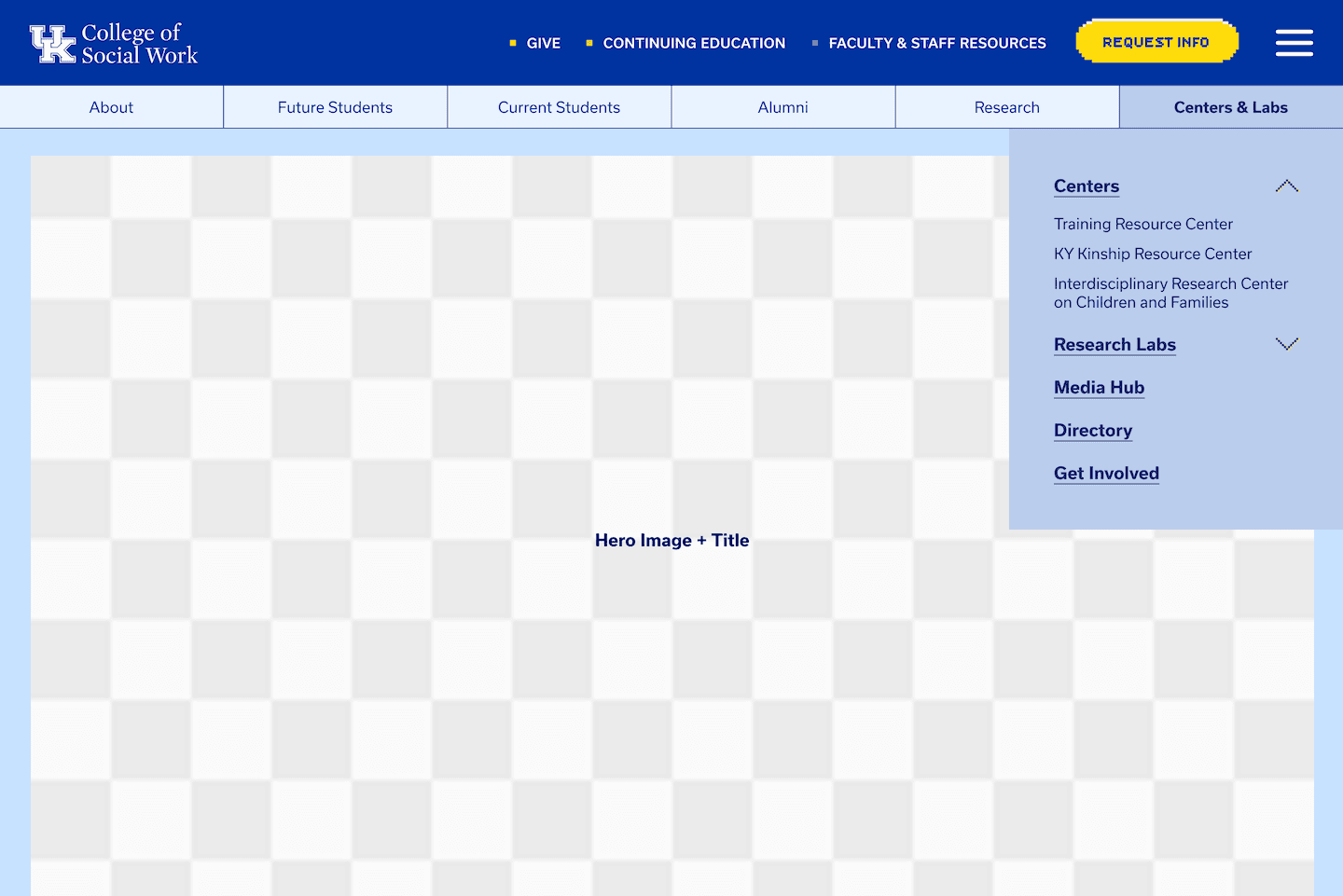This screenshot has height=896, width=1343.
Task: Open the KY Kinship Resource Center link
Action: pyautogui.click(x=1153, y=254)
